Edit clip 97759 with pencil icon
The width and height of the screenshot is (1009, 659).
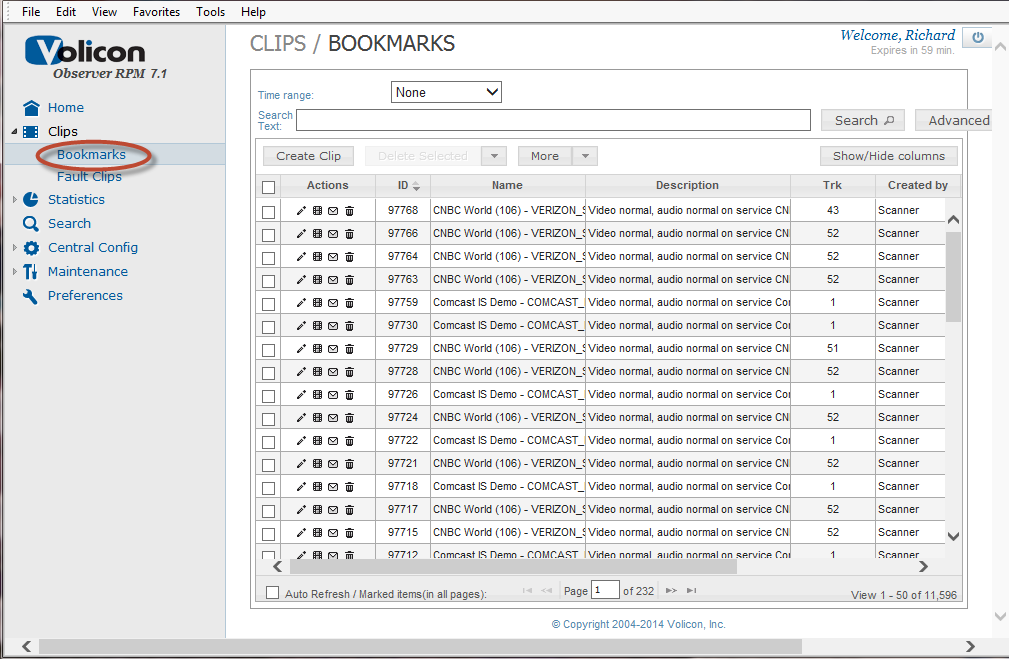301,302
